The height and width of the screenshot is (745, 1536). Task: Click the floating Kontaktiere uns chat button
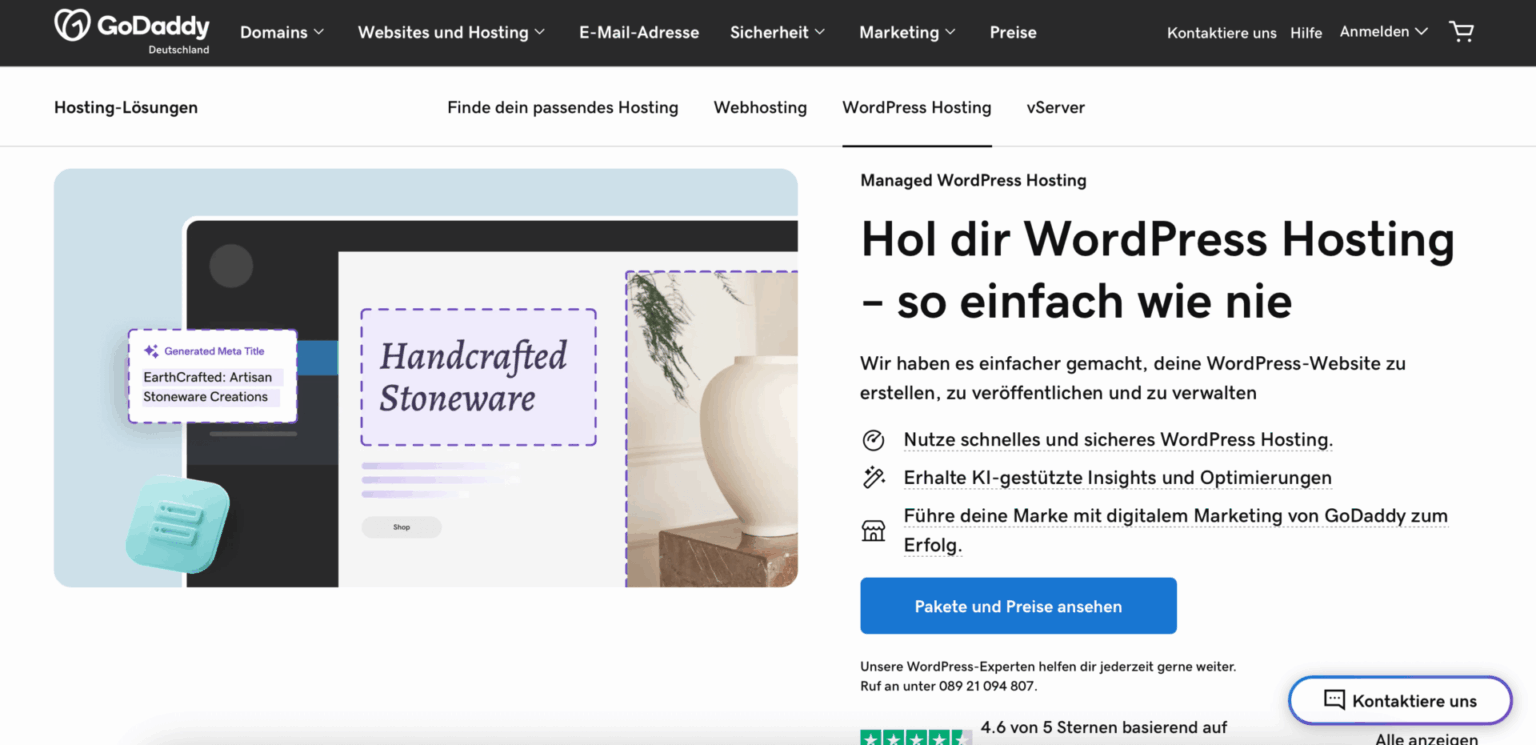(1400, 700)
